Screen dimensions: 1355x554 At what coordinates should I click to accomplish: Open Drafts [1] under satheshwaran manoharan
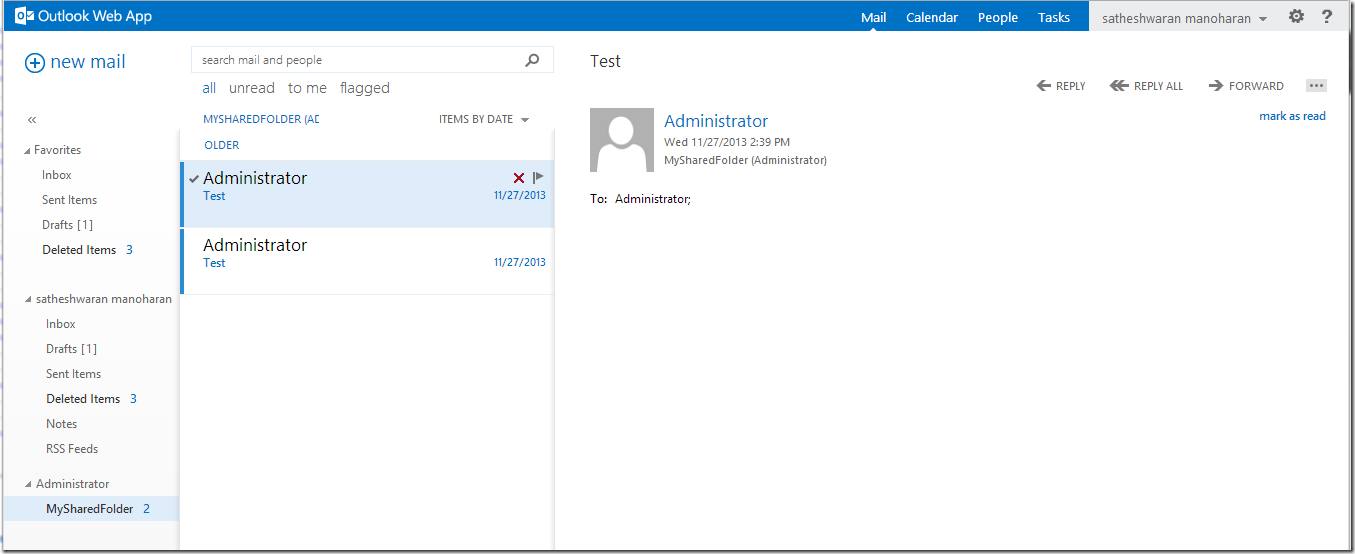[71, 349]
